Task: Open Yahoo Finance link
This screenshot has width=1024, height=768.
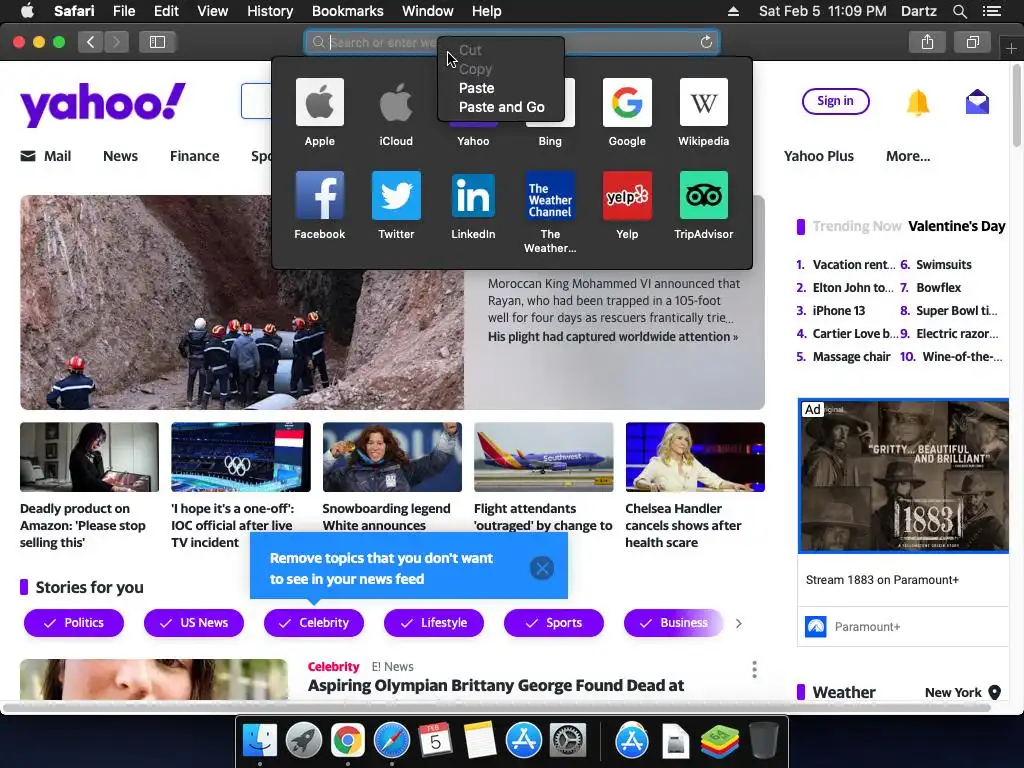Action: [195, 156]
